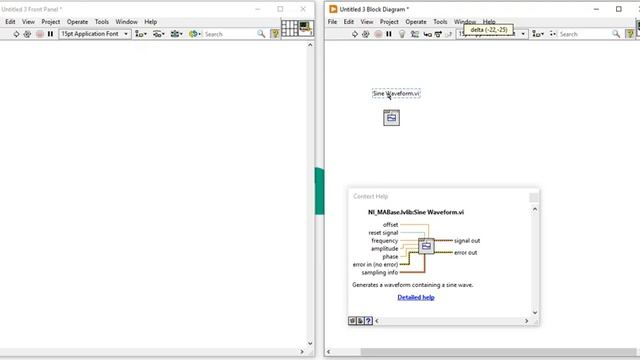Close the Context Help window

[x=534, y=198]
